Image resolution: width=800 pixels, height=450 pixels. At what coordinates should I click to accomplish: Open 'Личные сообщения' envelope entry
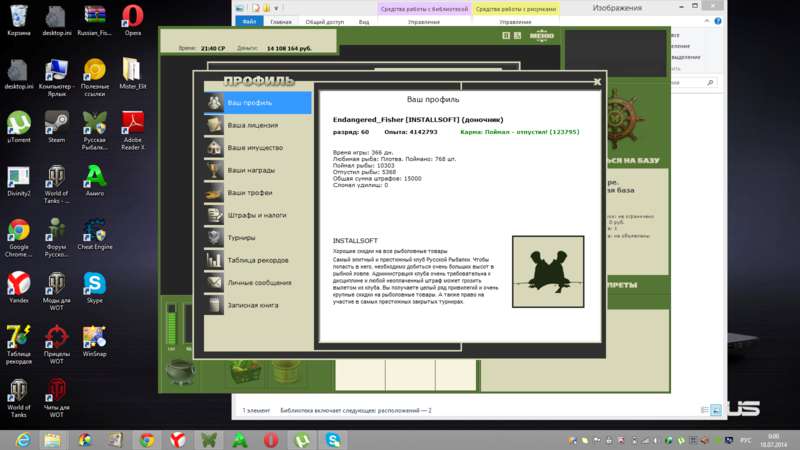[258, 282]
